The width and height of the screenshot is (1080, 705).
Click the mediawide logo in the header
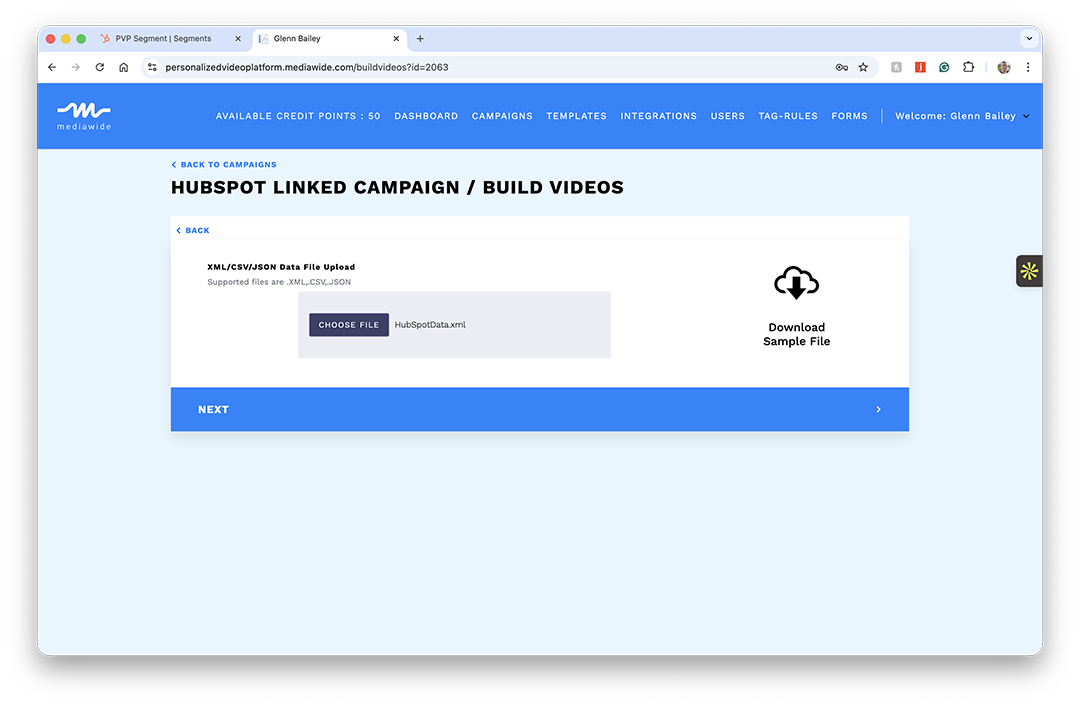click(83, 115)
